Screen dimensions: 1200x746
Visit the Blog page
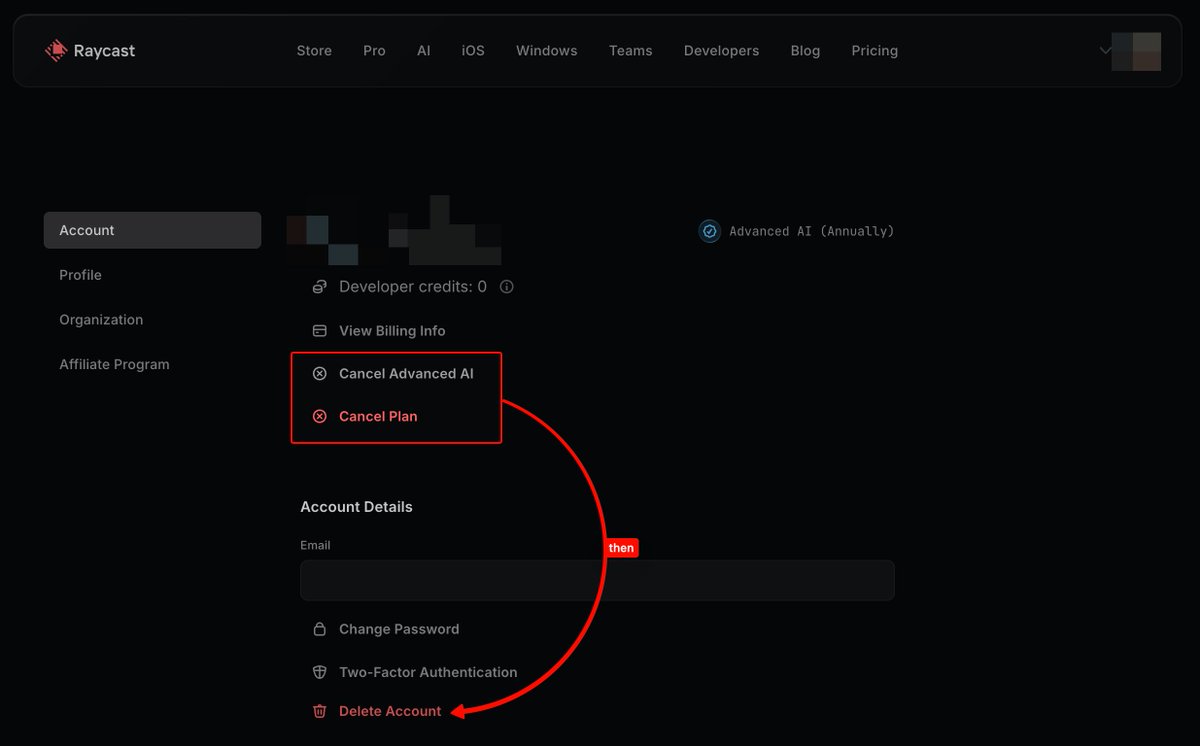805,51
